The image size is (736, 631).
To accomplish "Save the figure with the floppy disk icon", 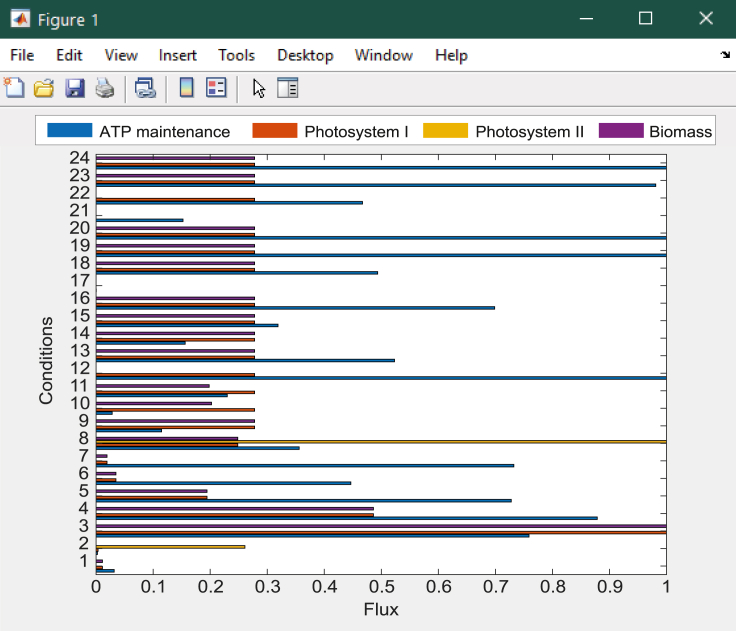I will [x=74, y=88].
